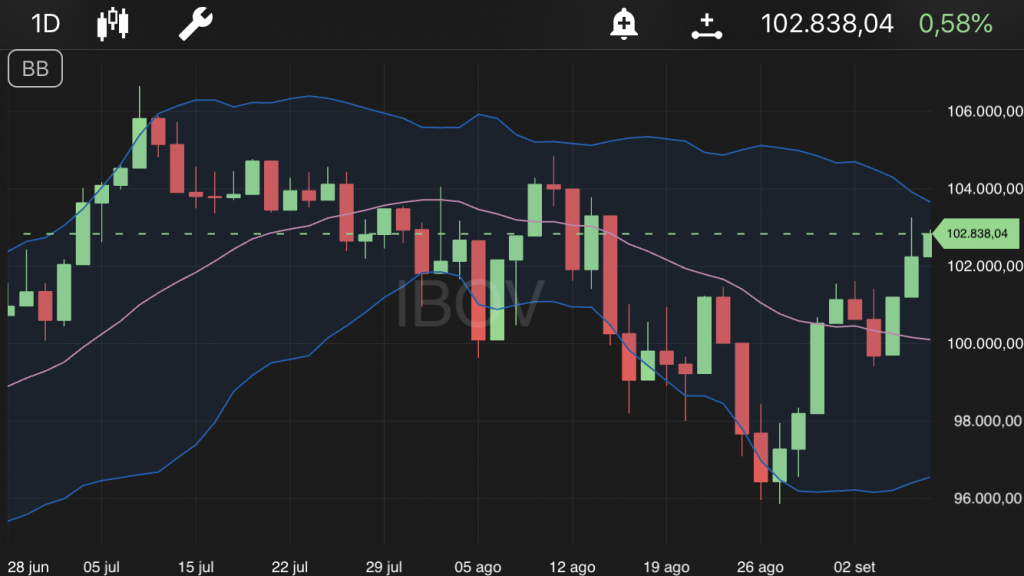Open chart settings wrench icon

(x=196, y=24)
